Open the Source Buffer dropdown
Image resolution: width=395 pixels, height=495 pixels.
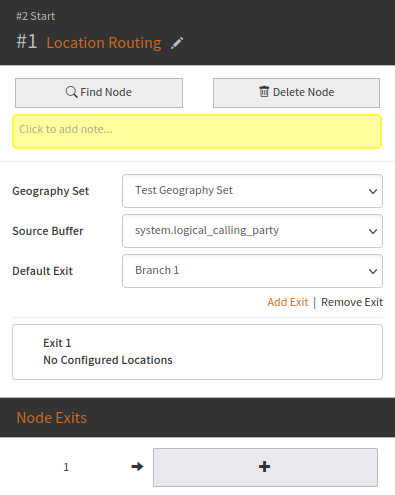tap(252, 231)
